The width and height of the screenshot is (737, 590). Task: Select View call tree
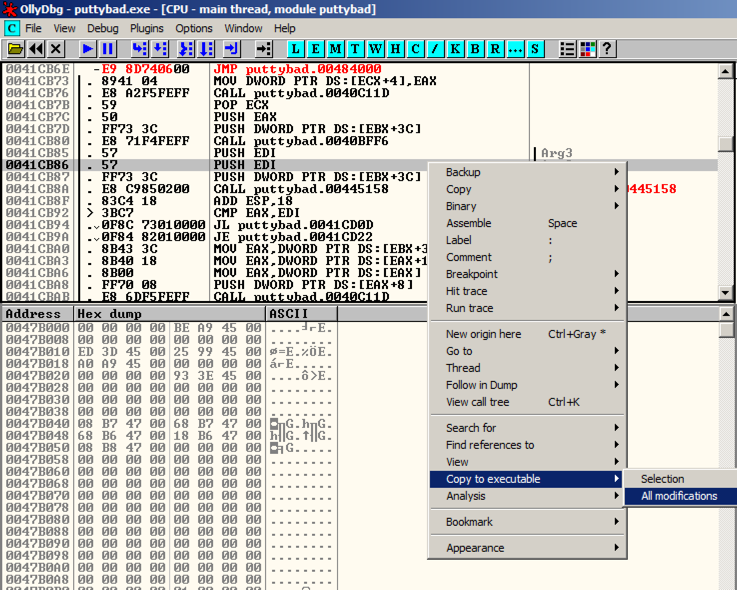528,402
